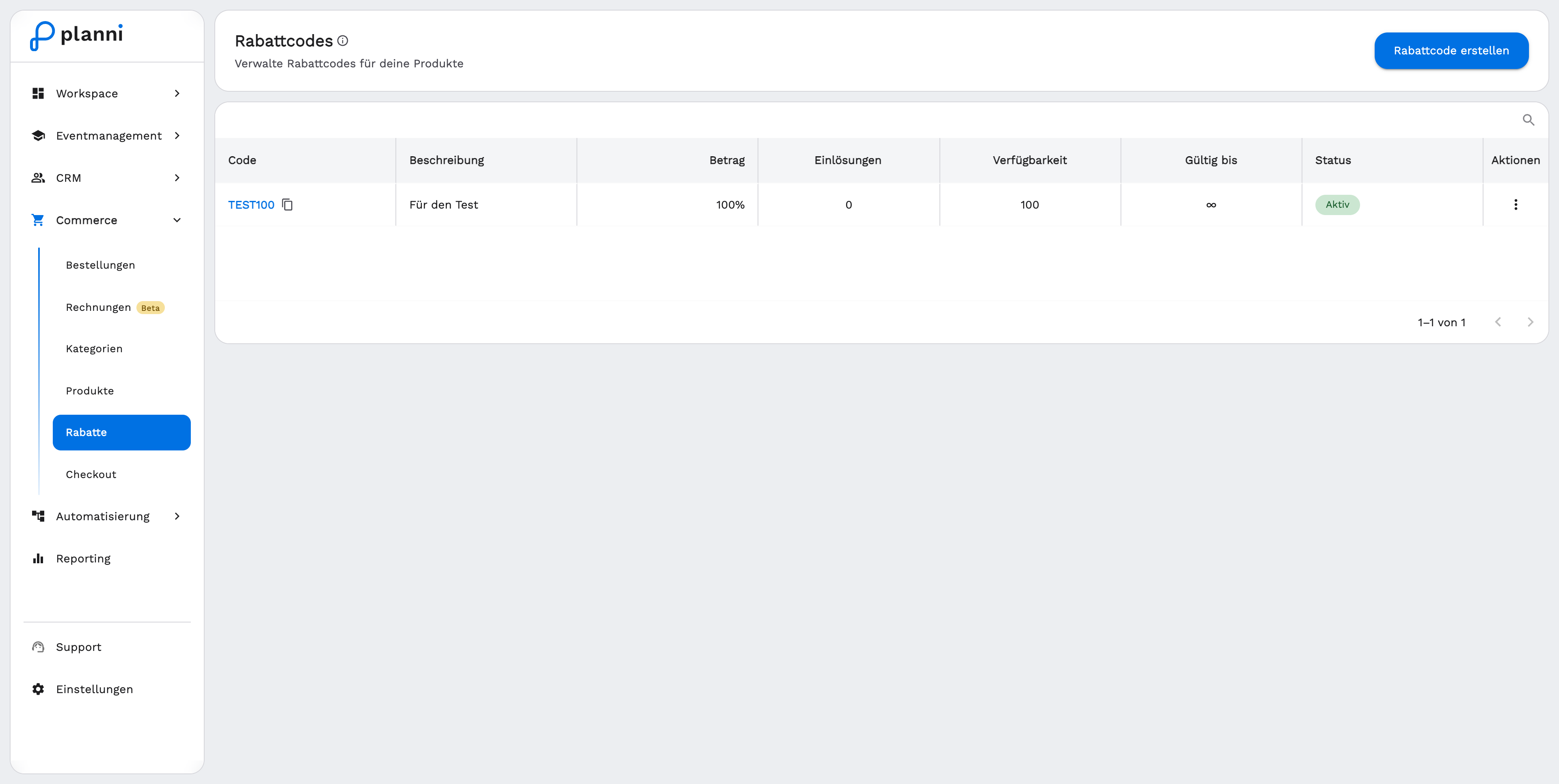Click the Beta badge beside Rechnungen
This screenshot has height=784, width=1559.
(x=150, y=308)
